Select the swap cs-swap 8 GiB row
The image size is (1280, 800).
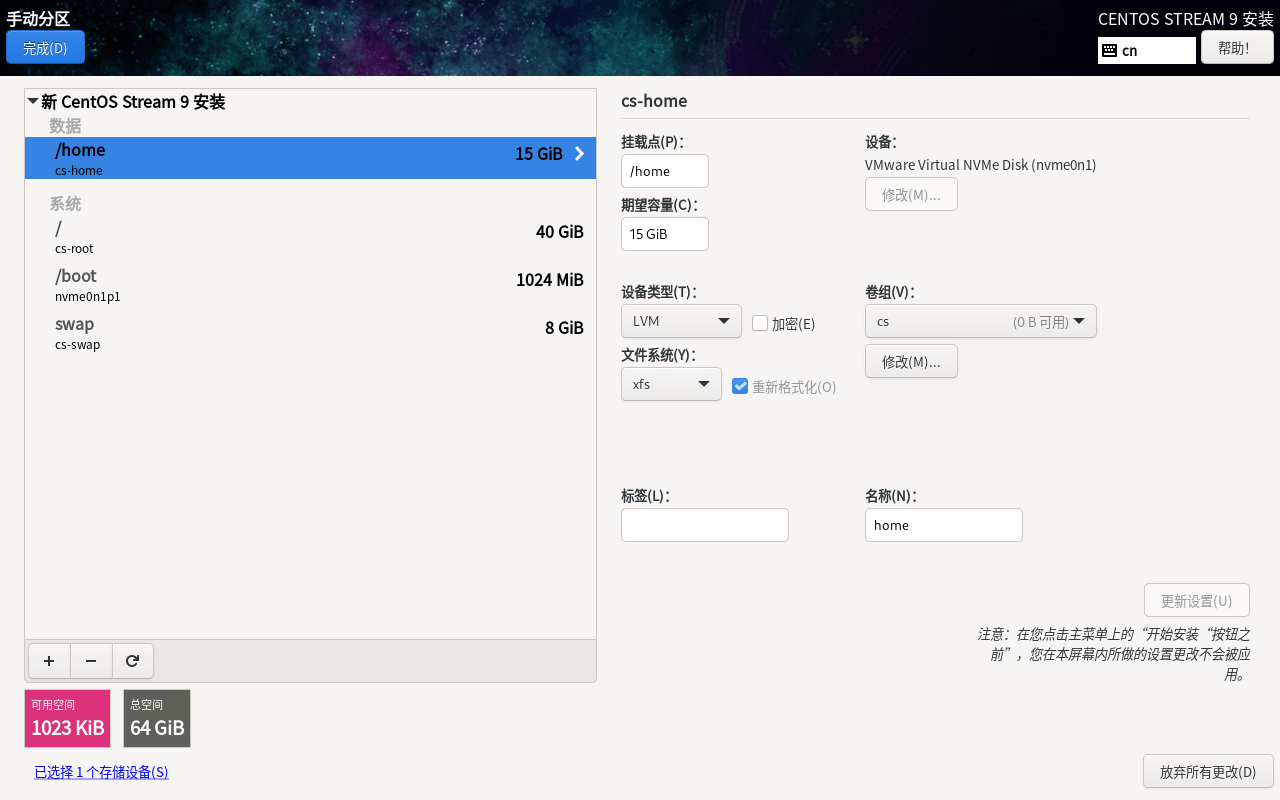(310, 332)
